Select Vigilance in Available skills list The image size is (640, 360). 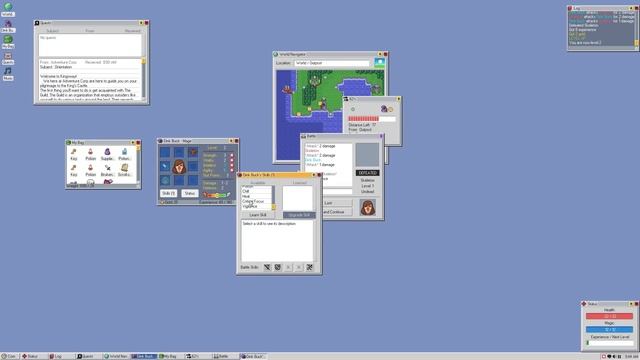256,207
